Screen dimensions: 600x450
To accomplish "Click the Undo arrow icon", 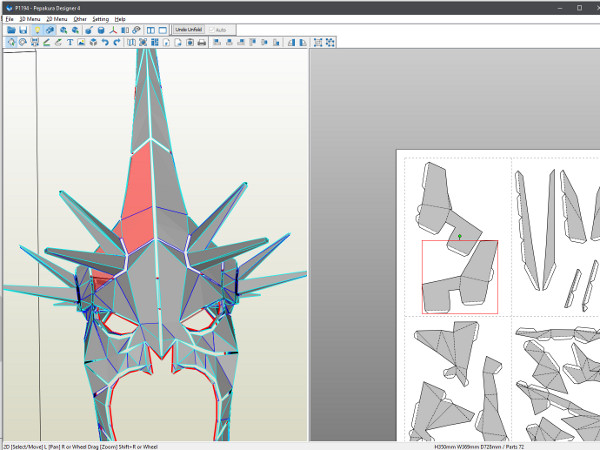I will (x=105, y=42).
